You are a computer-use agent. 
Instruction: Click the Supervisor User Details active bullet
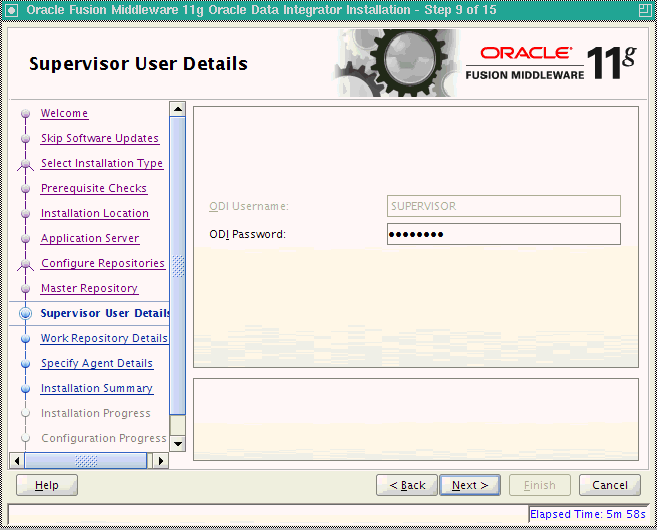(x=26, y=313)
